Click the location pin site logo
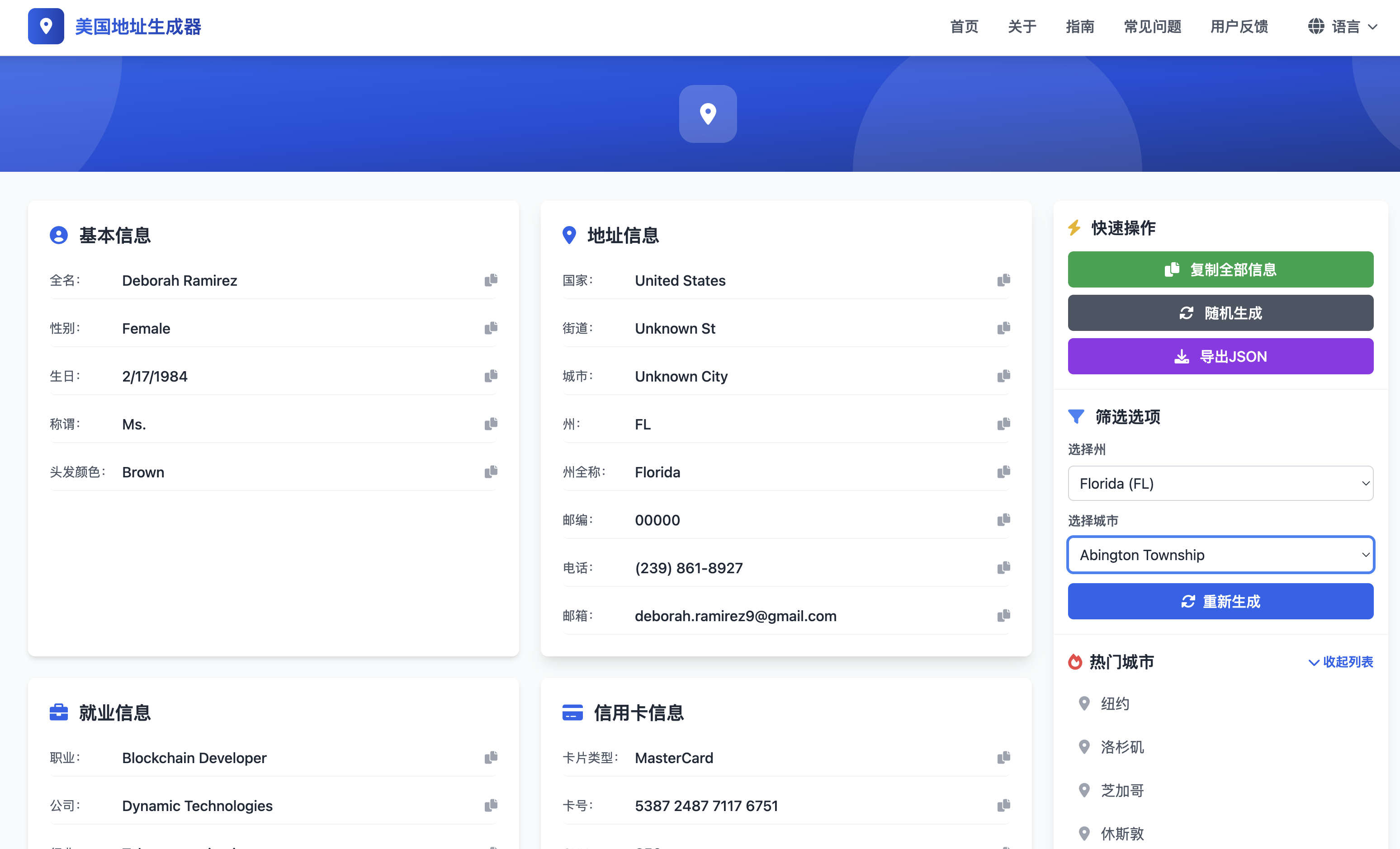The width and height of the screenshot is (1400, 849). [46, 26]
